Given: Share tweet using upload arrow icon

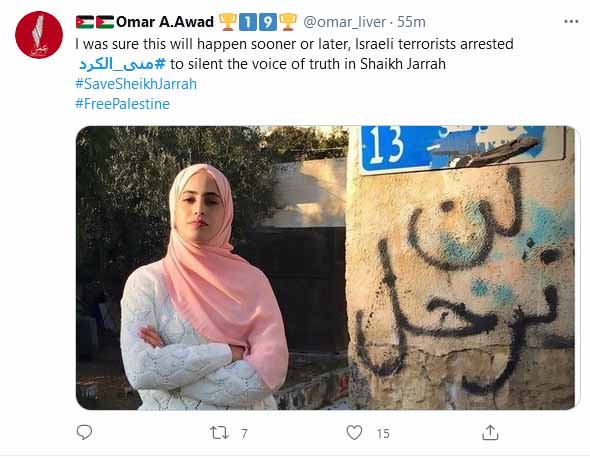Looking at the screenshot, I should [x=490, y=432].
